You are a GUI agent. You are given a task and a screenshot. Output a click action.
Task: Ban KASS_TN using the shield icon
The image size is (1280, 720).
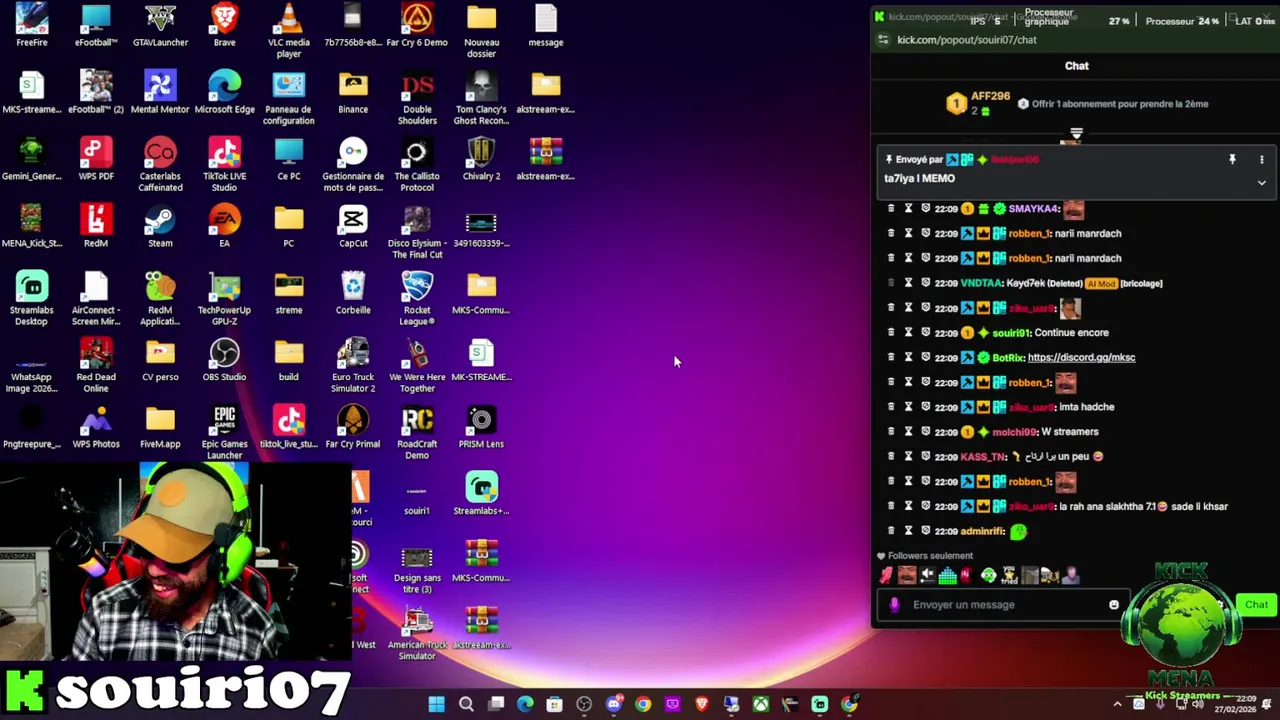point(926,456)
